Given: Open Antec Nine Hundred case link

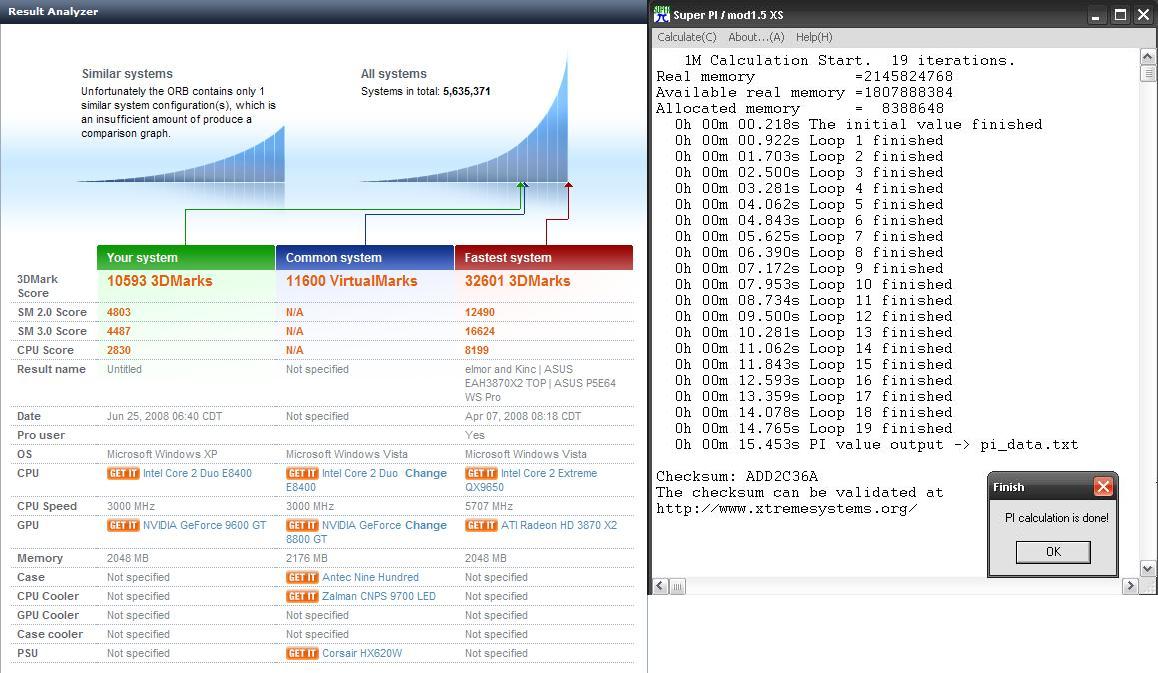Looking at the screenshot, I should coord(370,578).
